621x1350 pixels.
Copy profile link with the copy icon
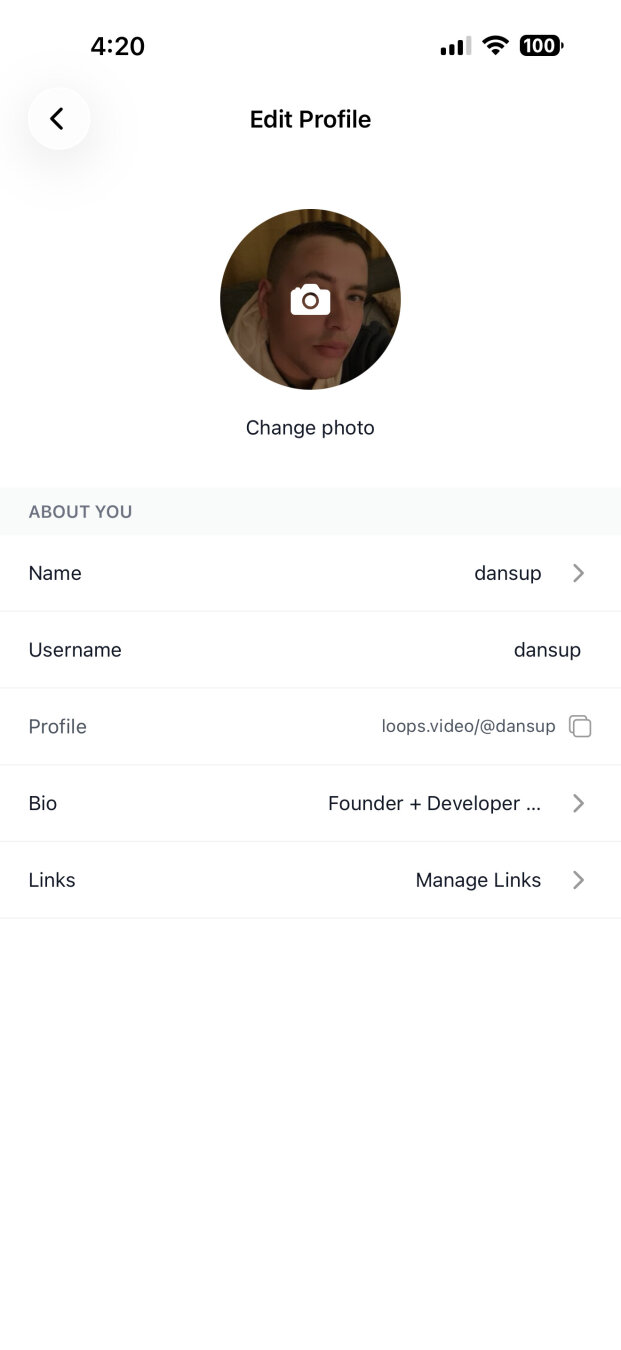click(x=580, y=727)
